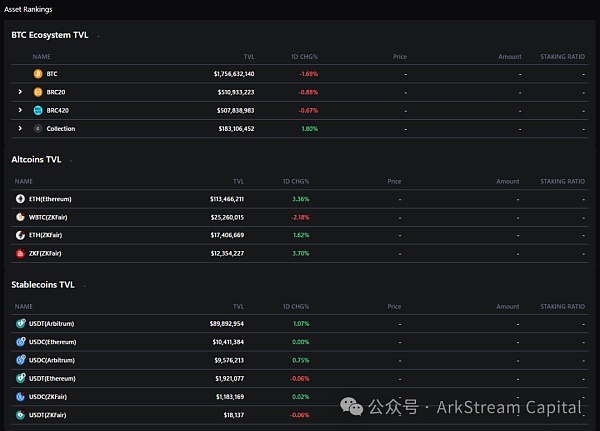Viewport: 600px width, 431px height.
Task: Sort BTC Ecosystem table by TVL column
Action: pos(248,56)
